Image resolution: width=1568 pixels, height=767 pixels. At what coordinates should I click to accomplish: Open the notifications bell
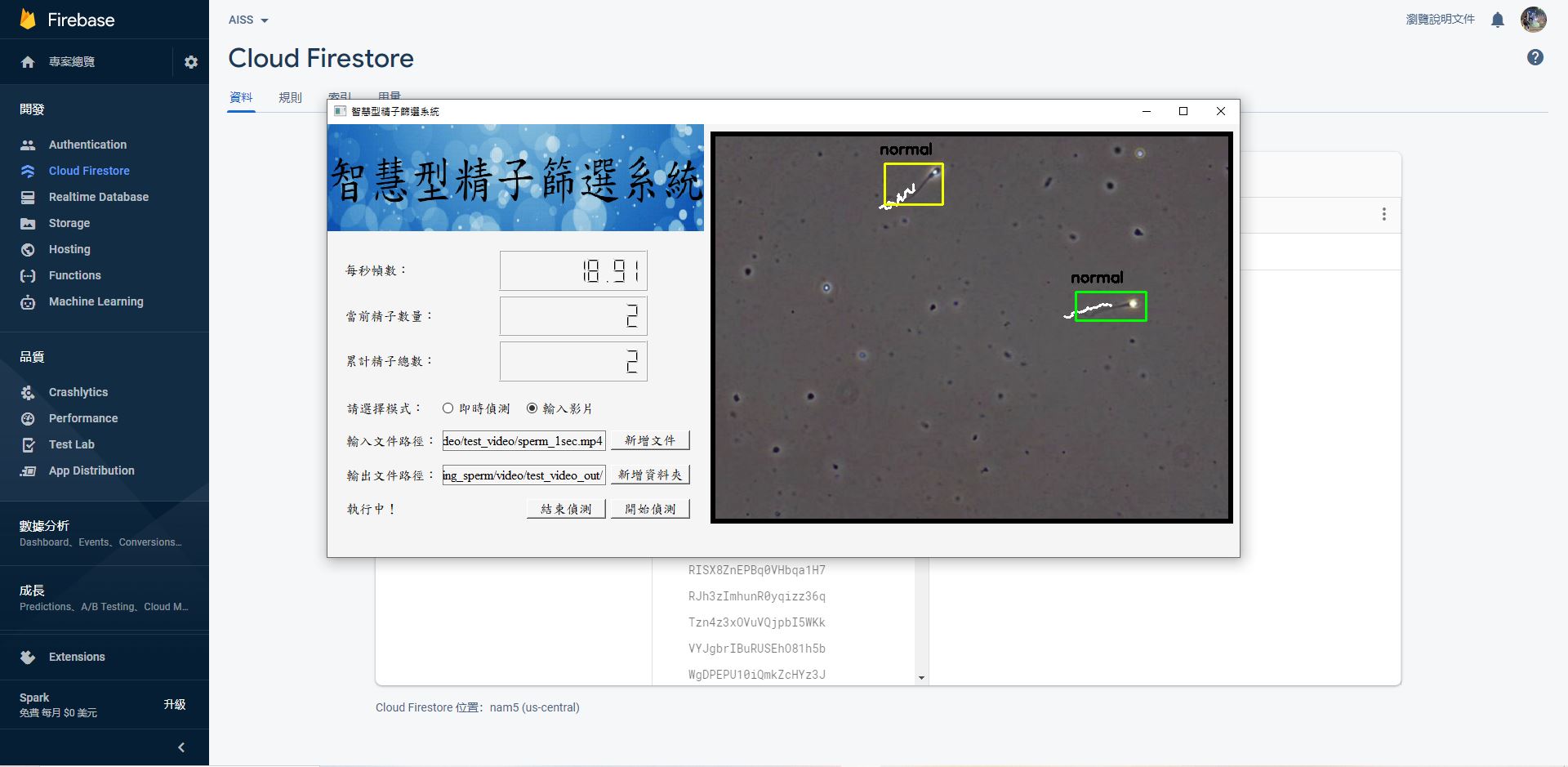[1497, 20]
